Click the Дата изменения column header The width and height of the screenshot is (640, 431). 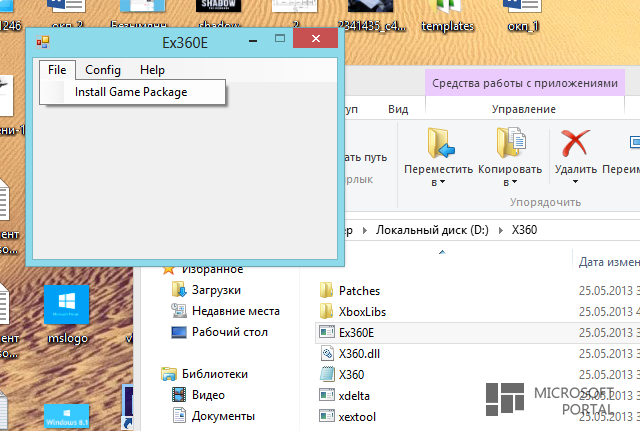609,262
